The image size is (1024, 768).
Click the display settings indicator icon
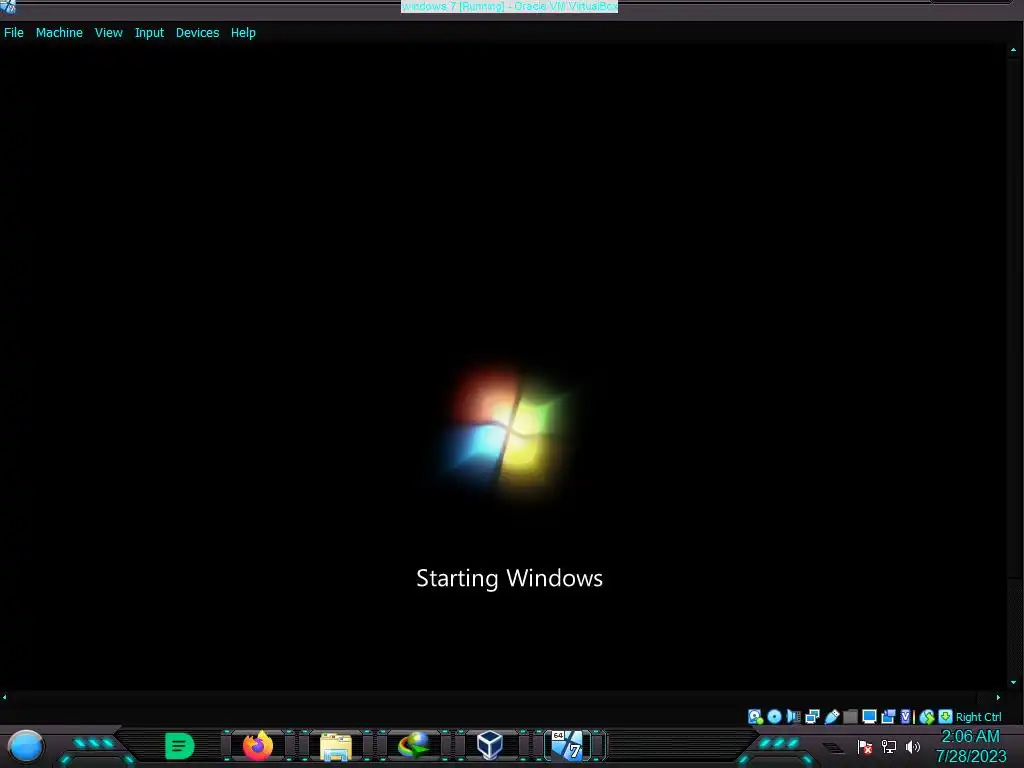869,716
